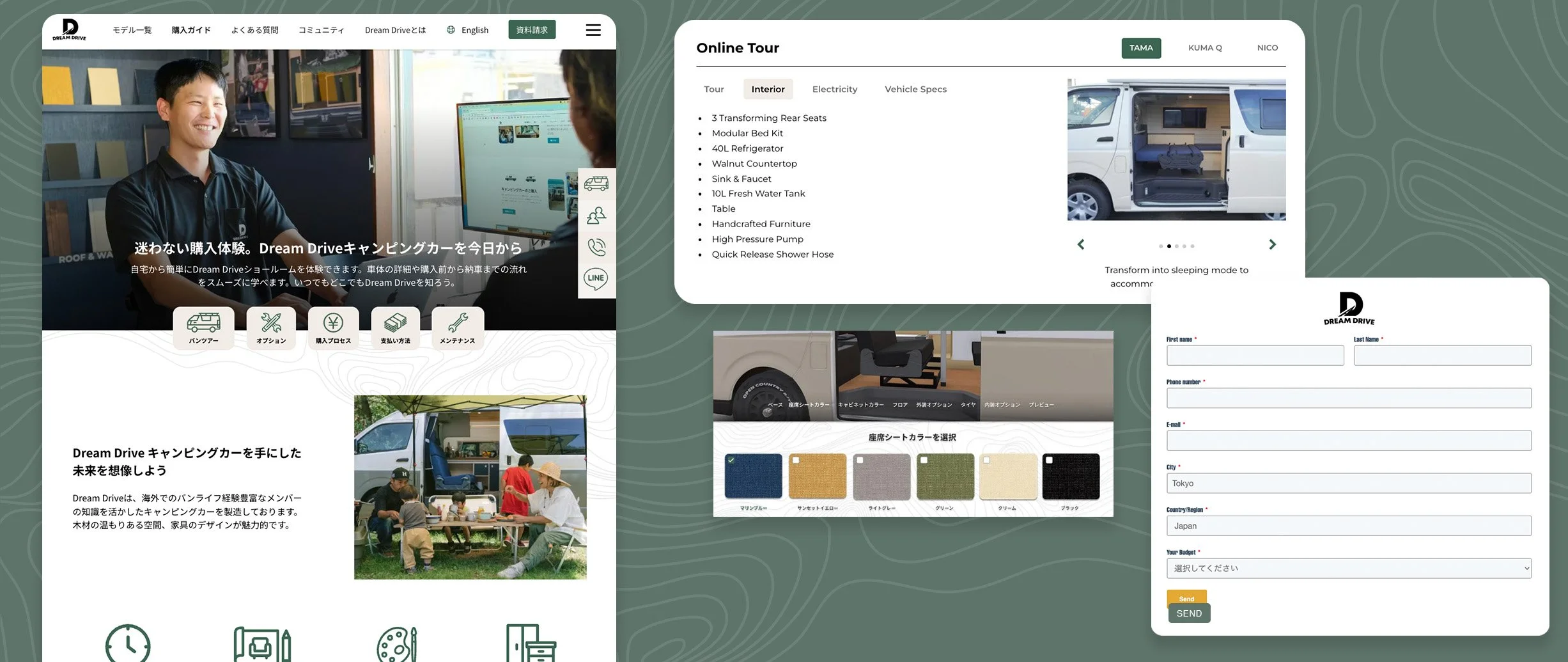Select the タイヤ configurator step
1568x662 pixels.
tap(968, 405)
